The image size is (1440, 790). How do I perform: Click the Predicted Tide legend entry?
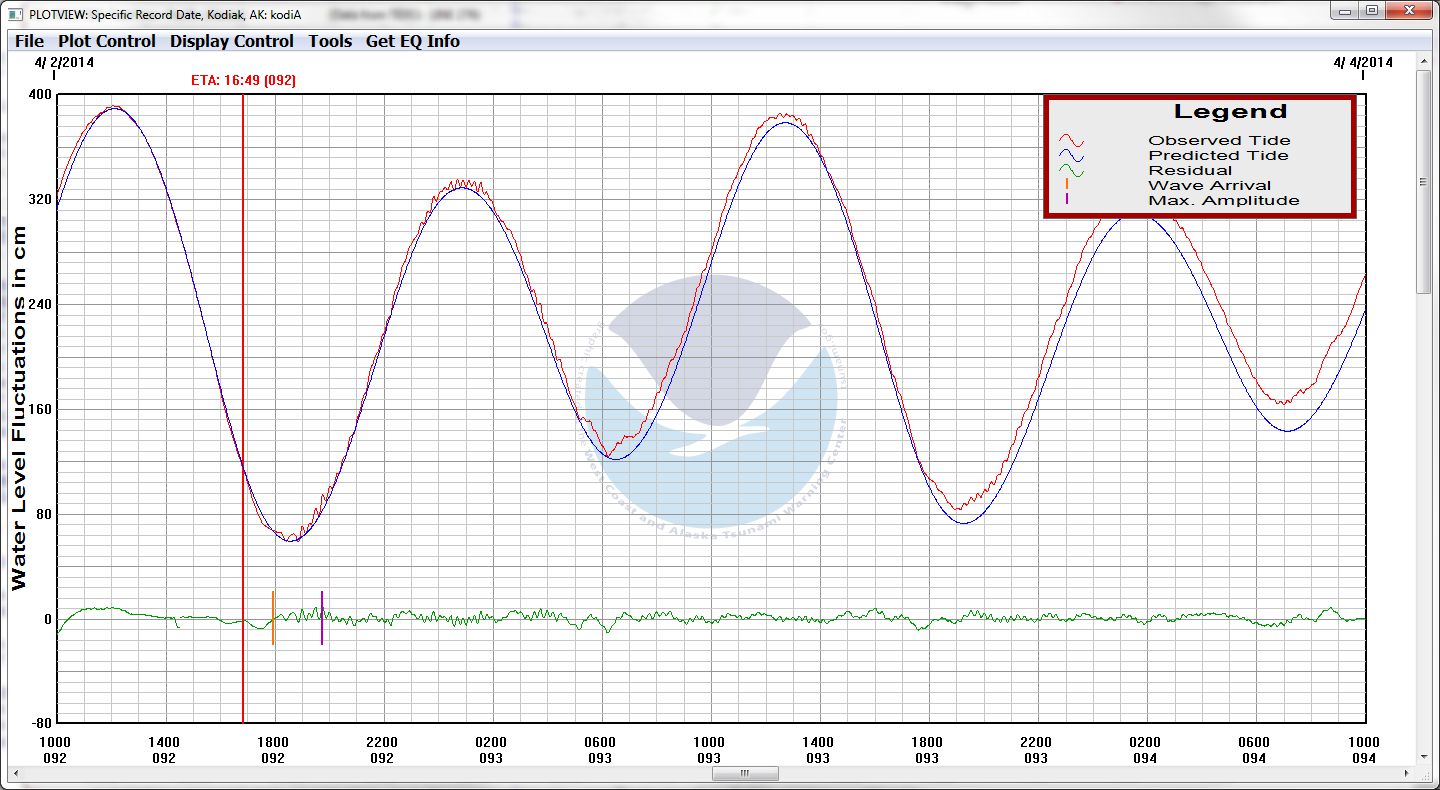tap(1218, 155)
